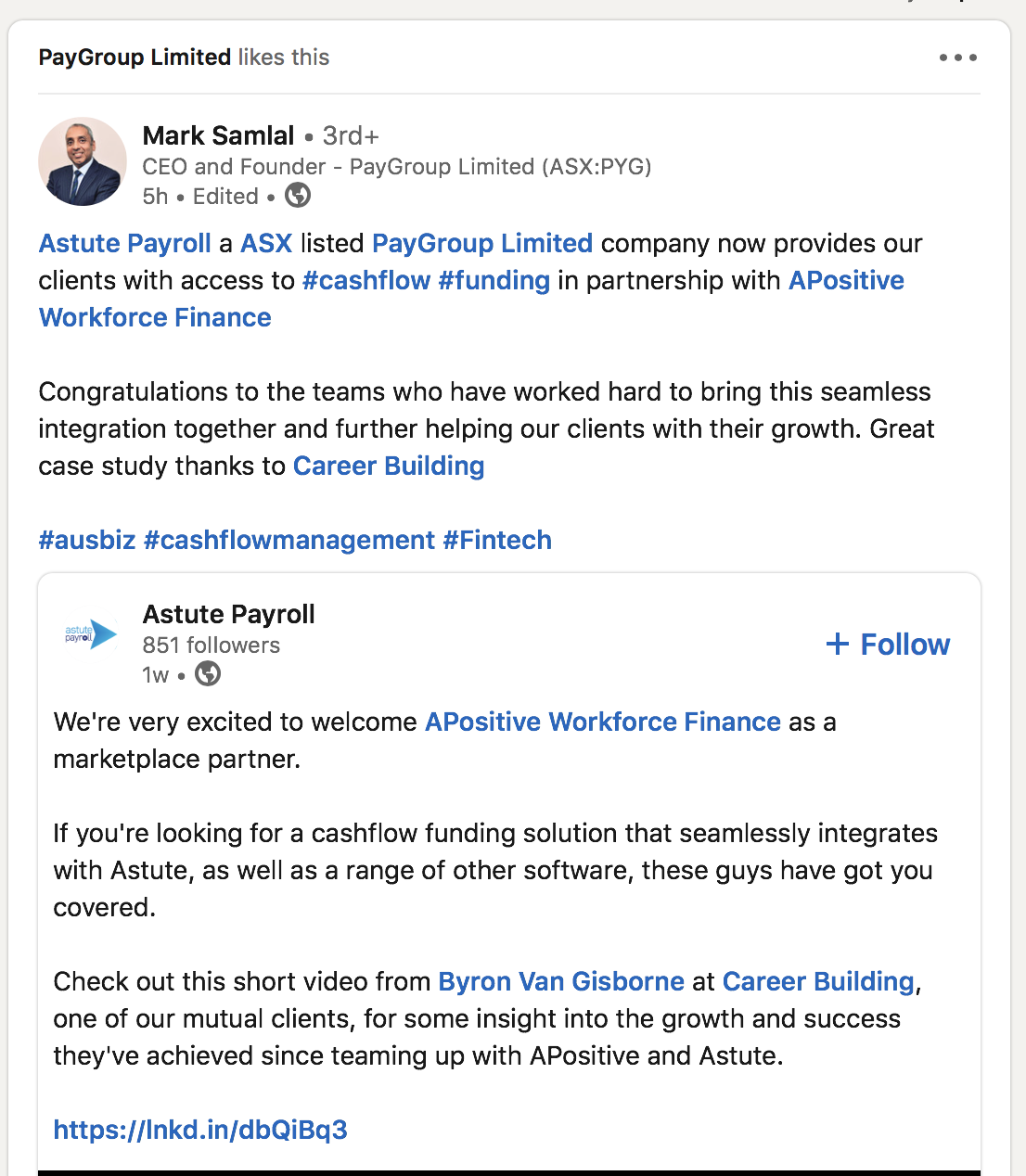This screenshot has height=1176, width=1026.
Task: Open PayGroup Limited in the likes header
Action: pos(135,58)
